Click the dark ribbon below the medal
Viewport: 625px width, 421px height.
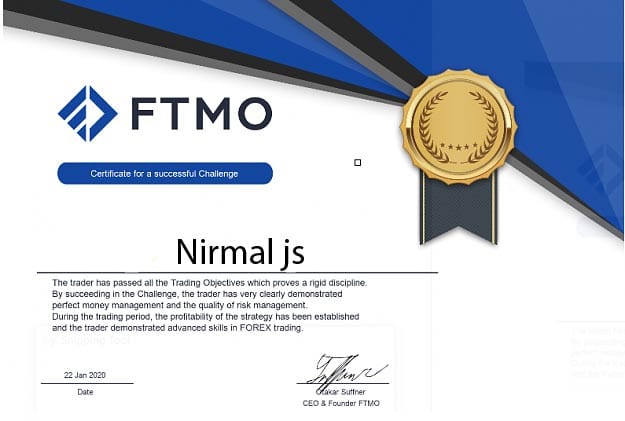click(459, 209)
